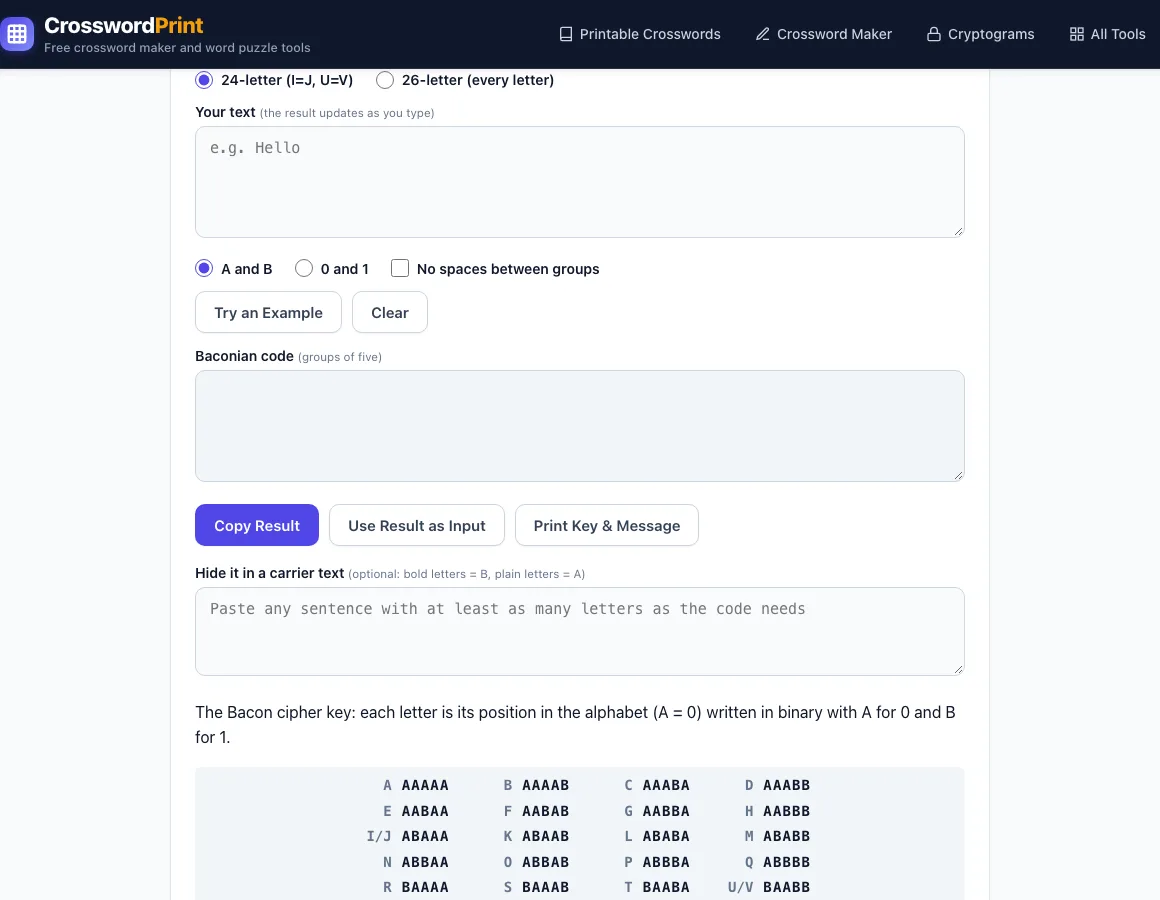Focus the Your text input area
This screenshot has width=1160, height=900.
580,182
